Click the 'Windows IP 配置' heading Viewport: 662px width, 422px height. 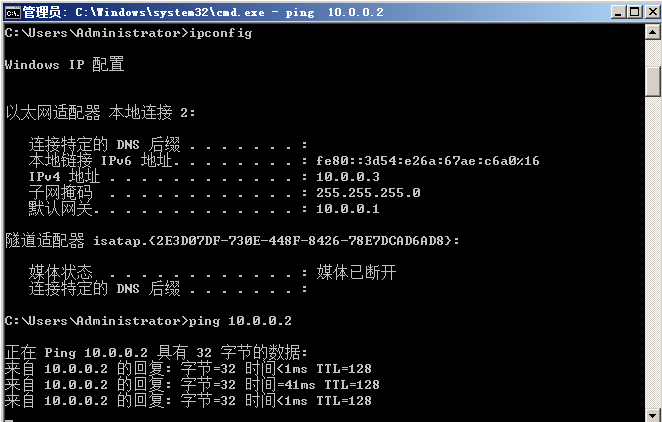coord(64,64)
